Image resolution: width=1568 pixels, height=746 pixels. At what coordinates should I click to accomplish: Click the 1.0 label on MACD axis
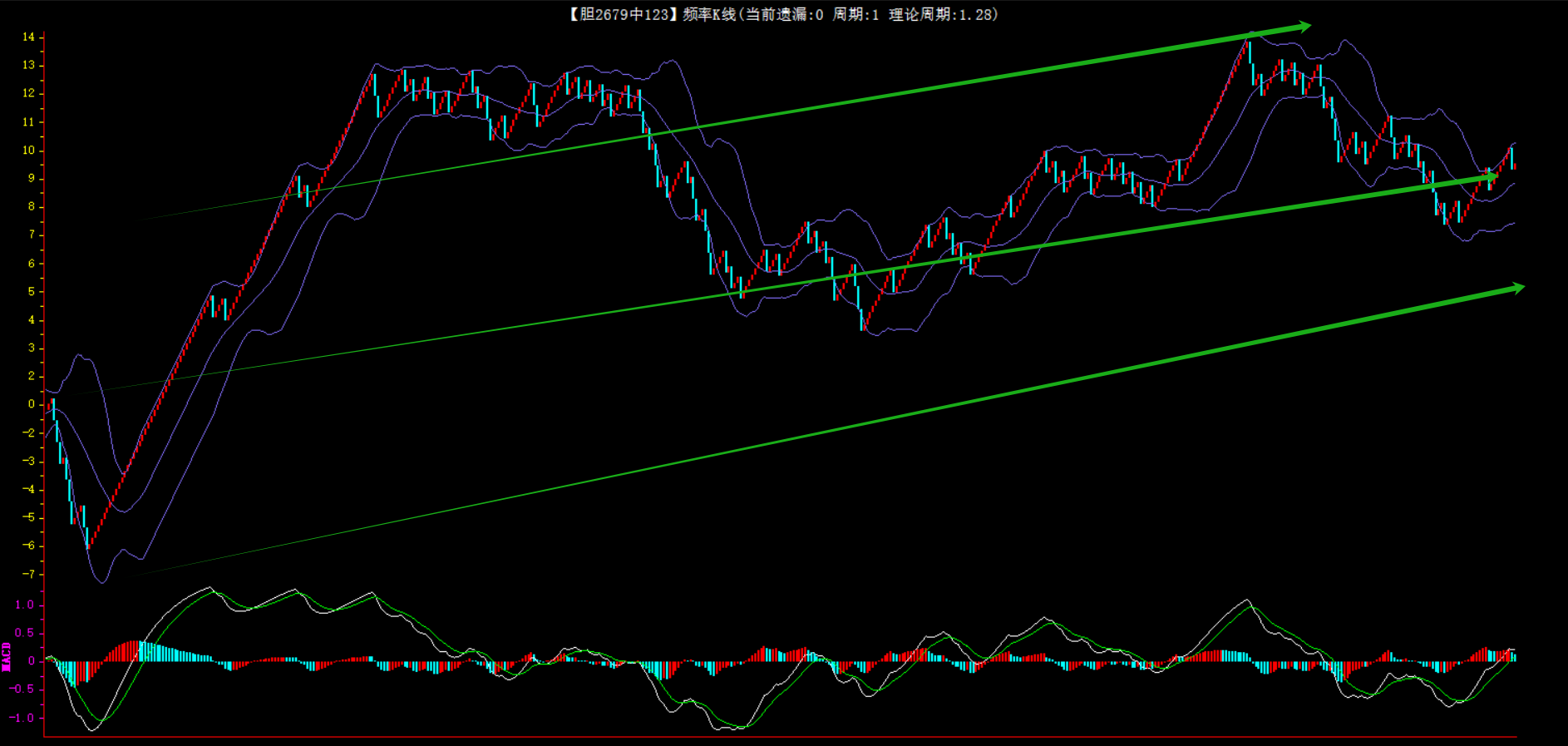pos(25,605)
